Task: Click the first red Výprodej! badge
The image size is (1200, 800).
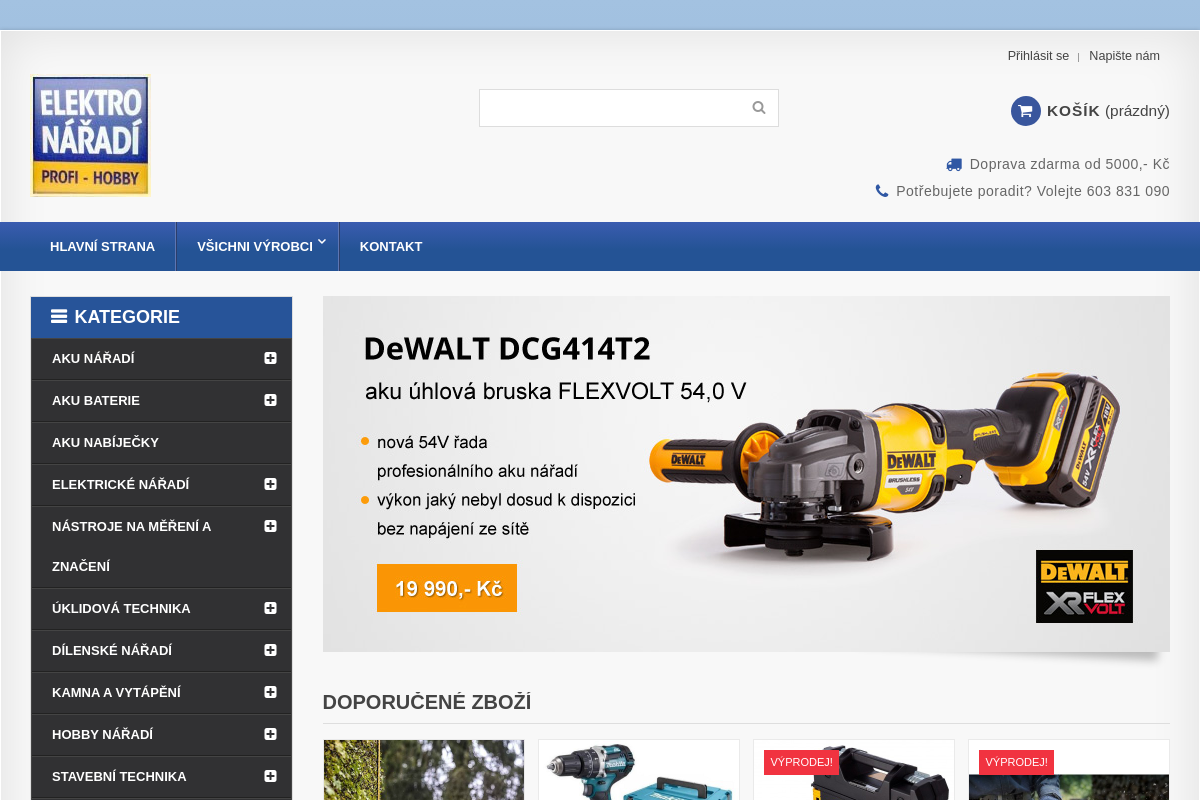Action: pos(801,762)
